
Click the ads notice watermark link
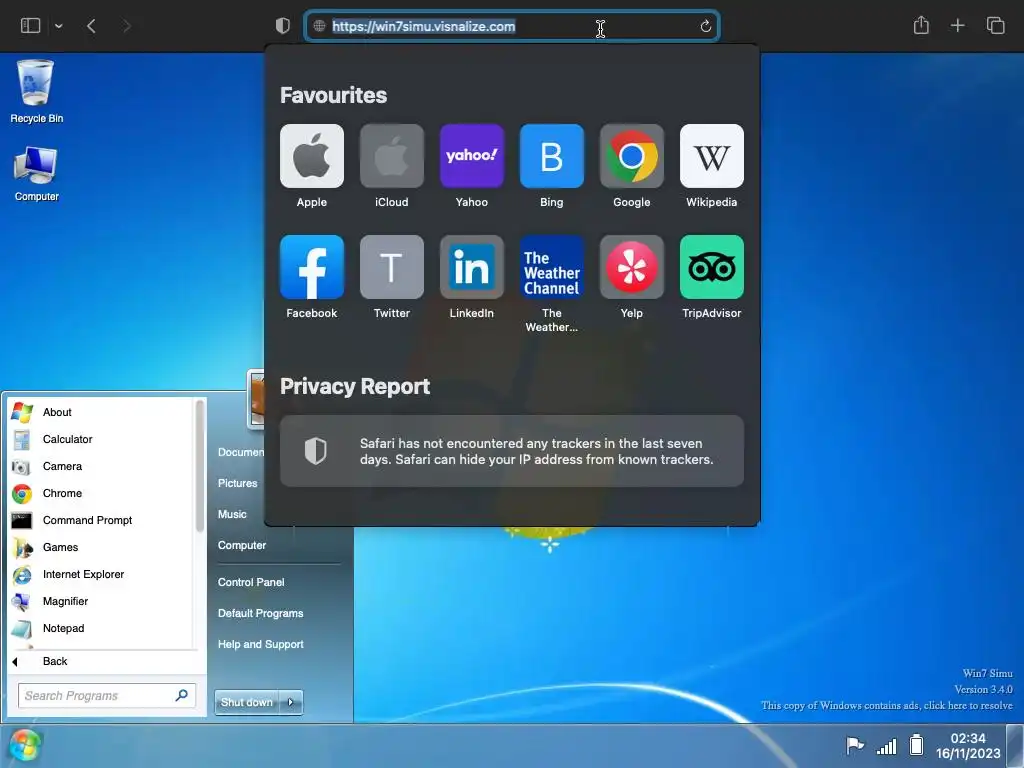pos(887,705)
